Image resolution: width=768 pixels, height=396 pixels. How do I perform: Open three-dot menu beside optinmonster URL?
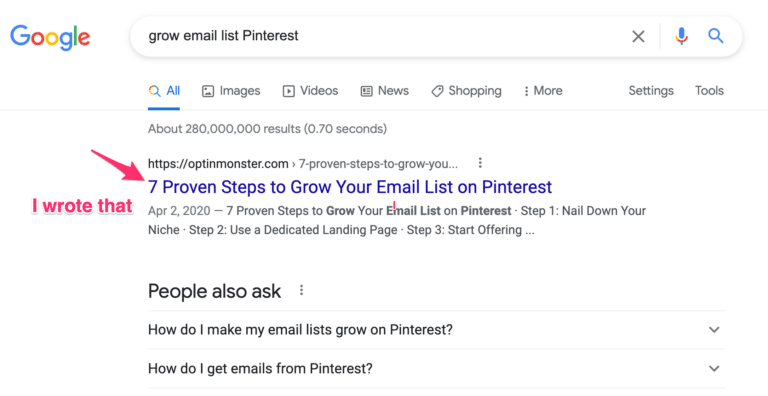(x=480, y=162)
